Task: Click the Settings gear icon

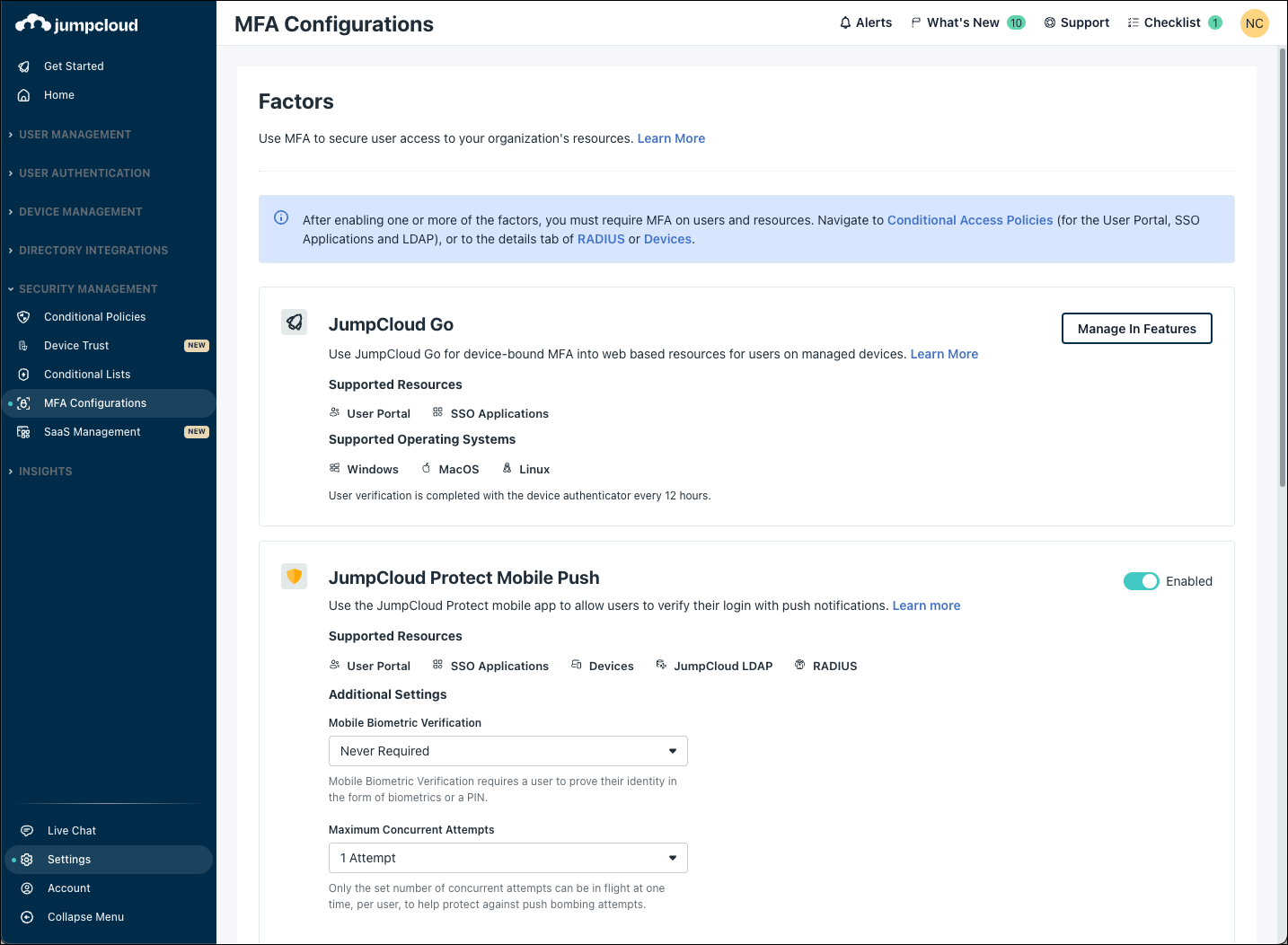Action: pyautogui.click(x=27, y=860)
